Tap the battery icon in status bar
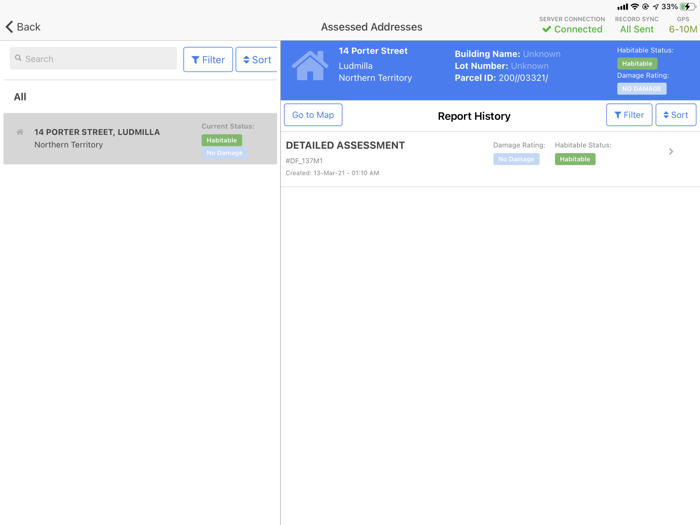 [687, 7]
